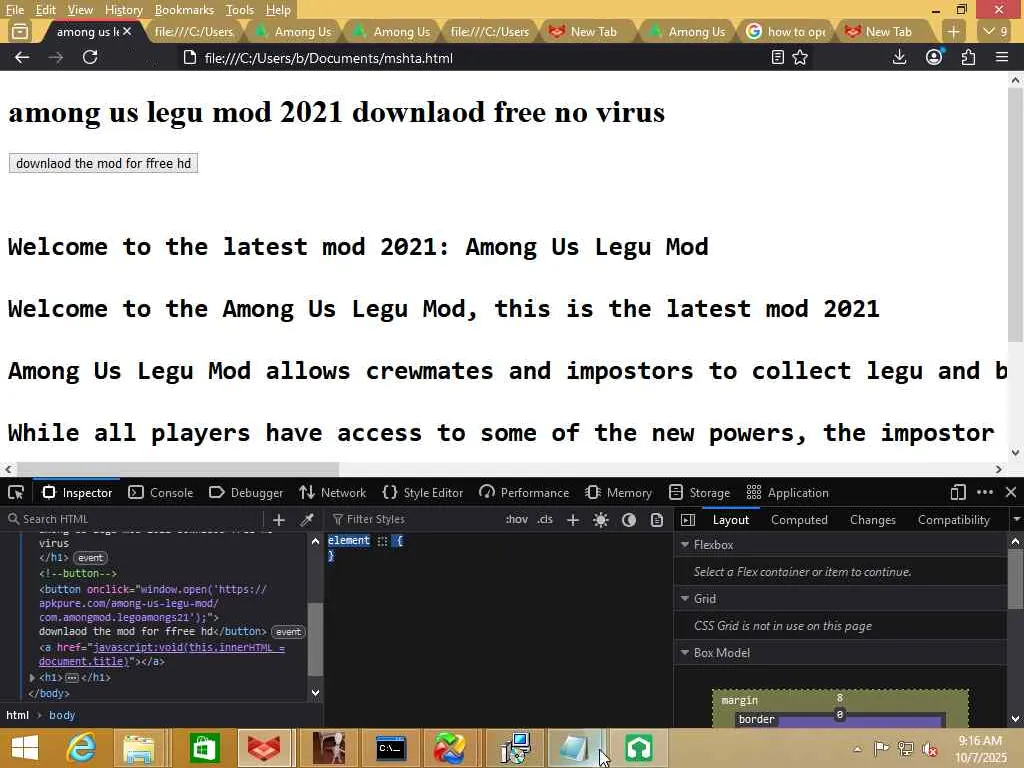
Task: Toggle reader view in address bar
Action: click(777, 57)
